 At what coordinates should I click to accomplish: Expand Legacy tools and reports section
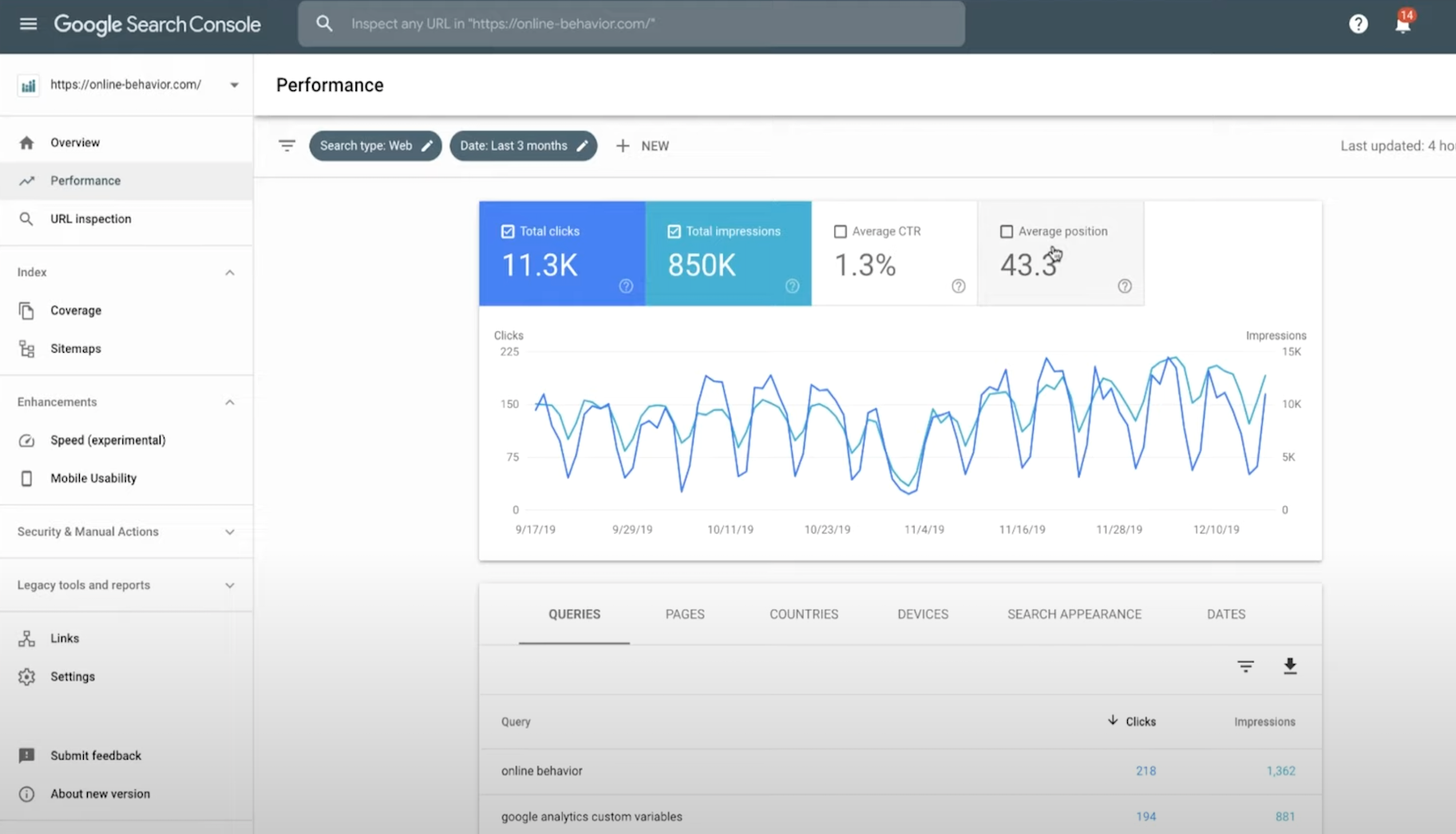(229, 586)
